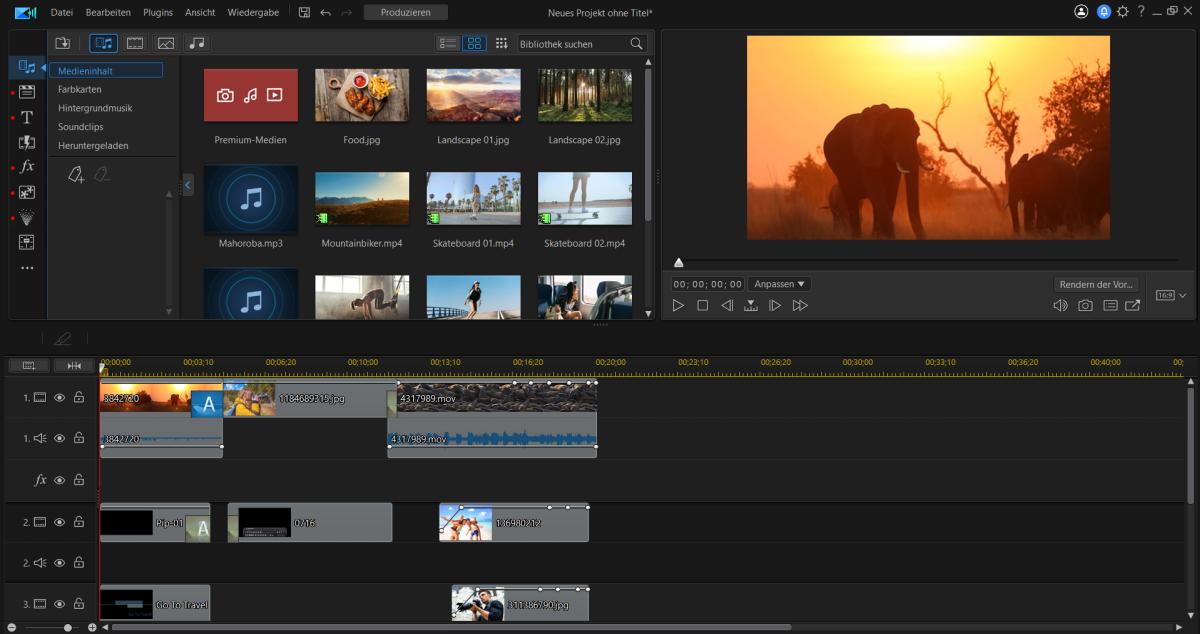1200x634 pixels.
Task: Show only audio files in library
Action: click(x=197, y=43)
